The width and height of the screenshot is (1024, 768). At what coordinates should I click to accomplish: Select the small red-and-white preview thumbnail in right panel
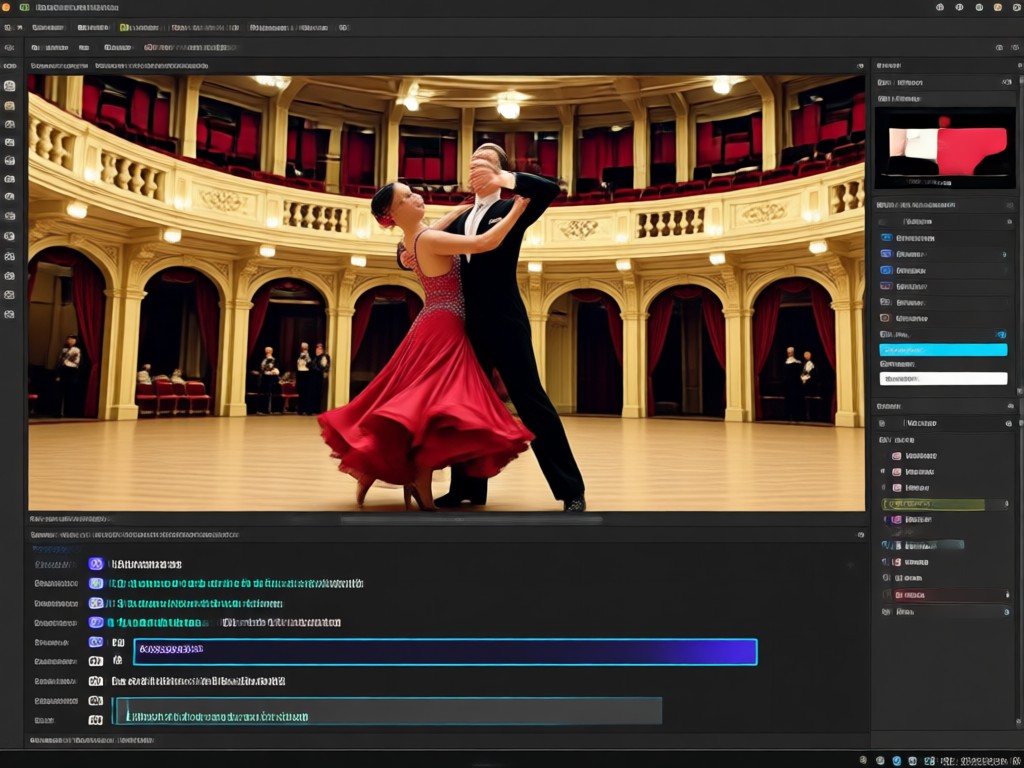coord(945,148)
